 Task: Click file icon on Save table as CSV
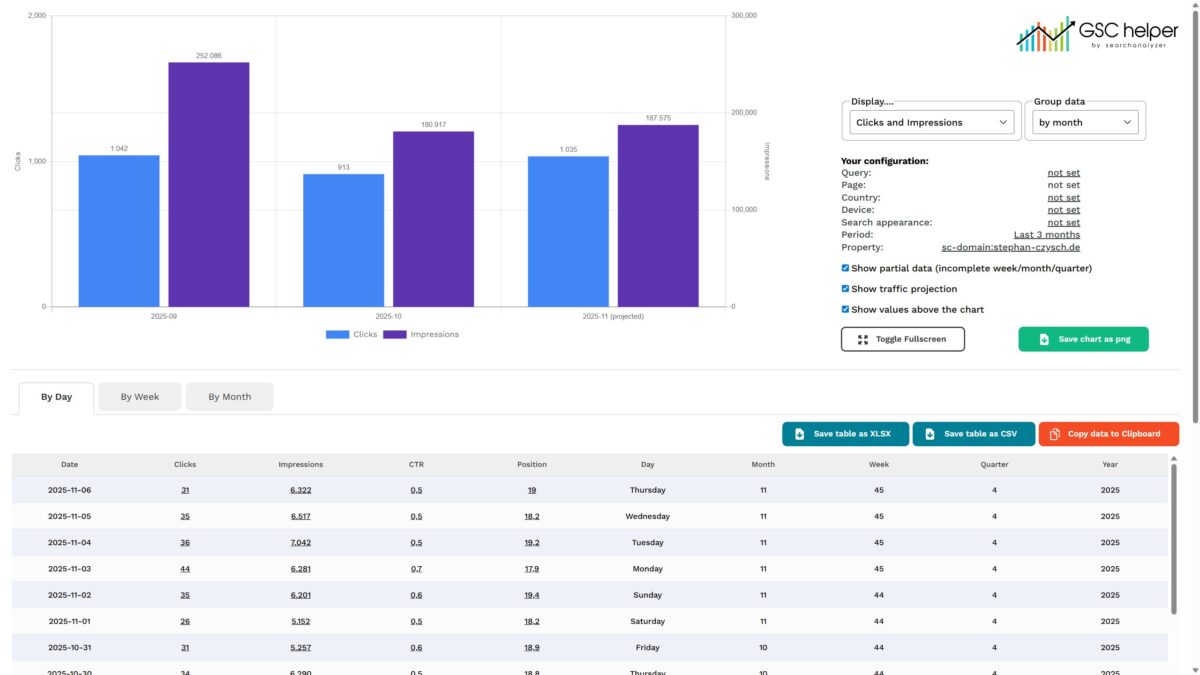(x=929, y=434)
